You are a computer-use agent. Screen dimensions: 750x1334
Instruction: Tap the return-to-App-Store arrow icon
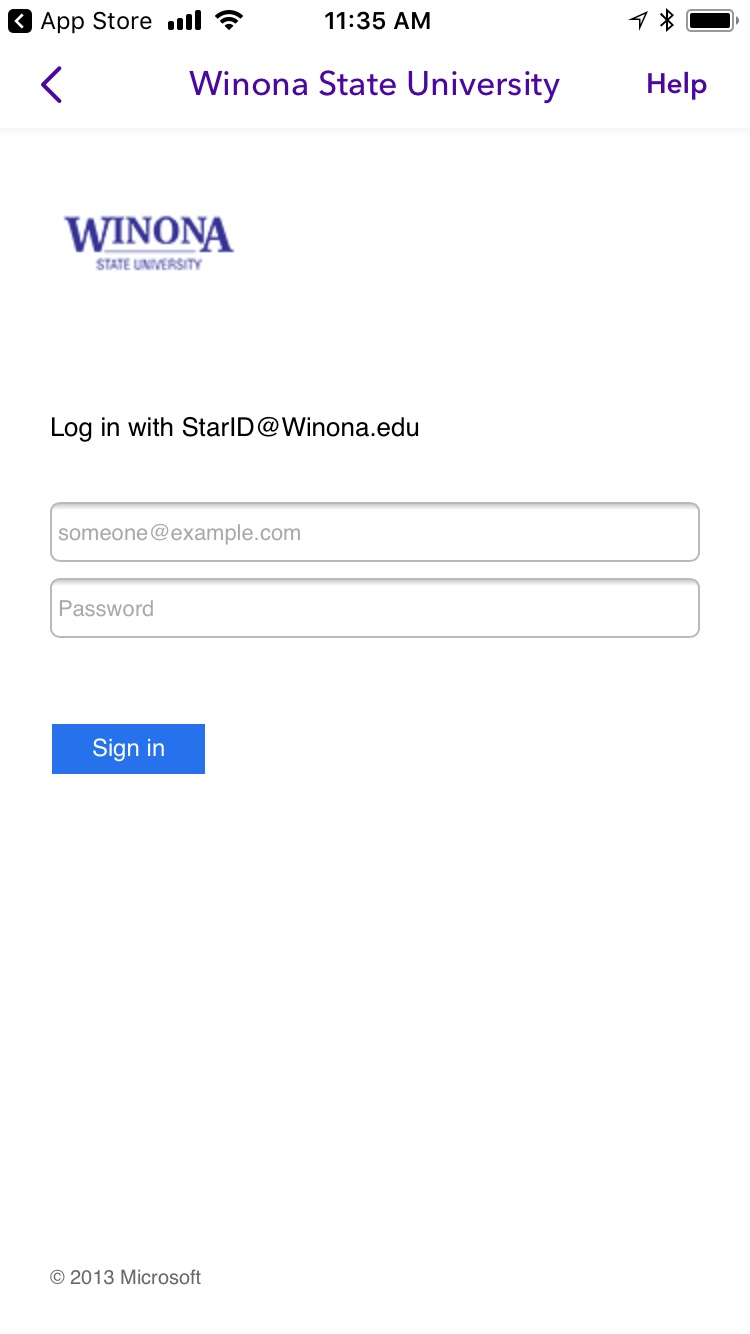click(x=20, y=21)
